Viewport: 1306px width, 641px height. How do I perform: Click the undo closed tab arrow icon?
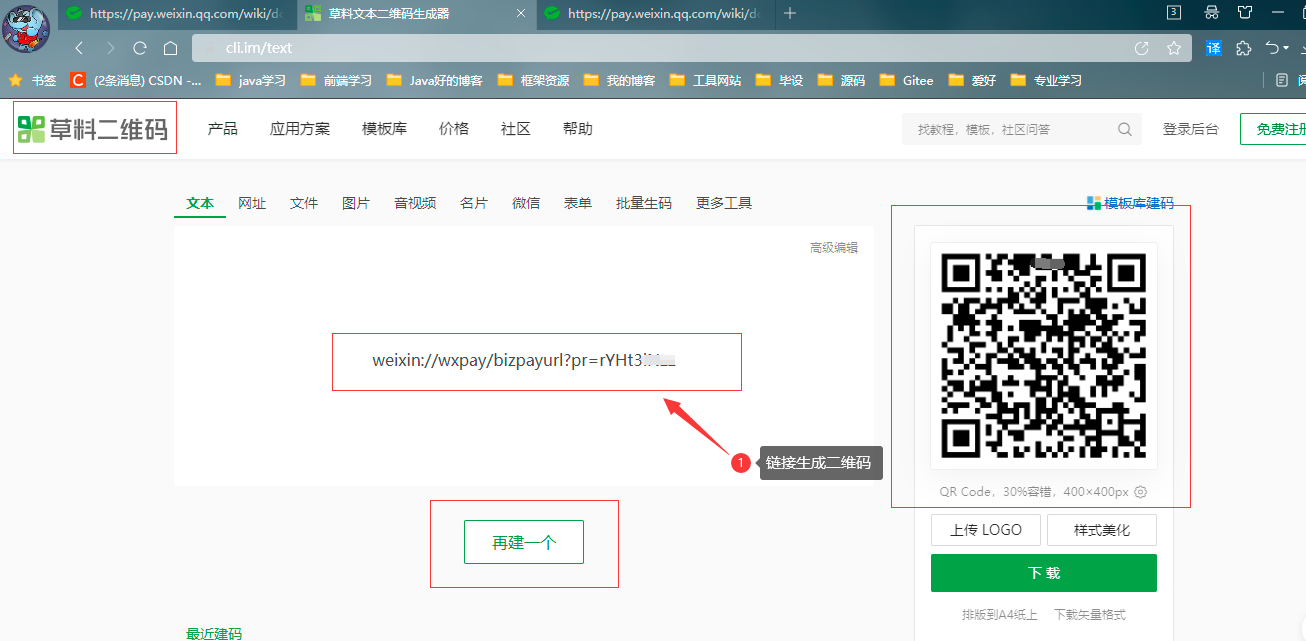[1272, 48]
